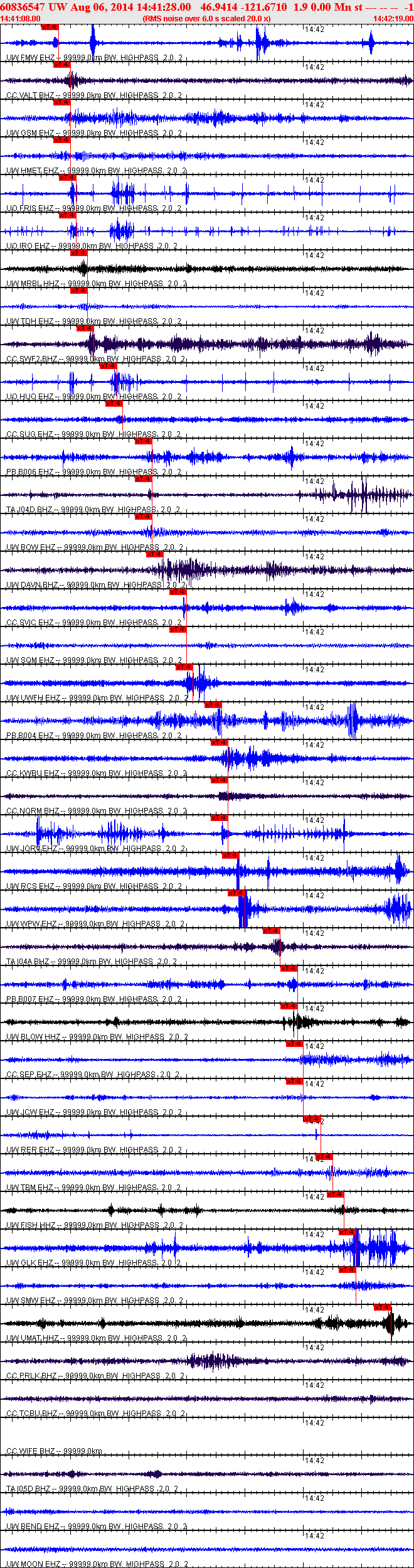Image resolution: width=414 pixels, height=1568 pixels.
Task: Click the CC NORM BHZ station label
Action: click(97, 811)
